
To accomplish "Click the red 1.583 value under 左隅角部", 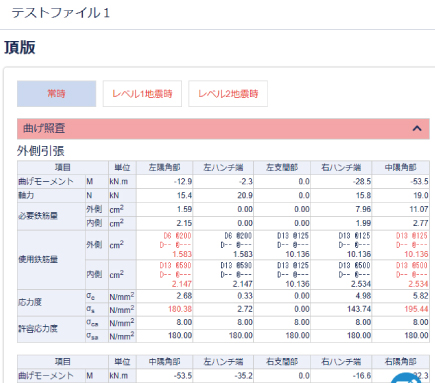I will click(x=182, y=254).
